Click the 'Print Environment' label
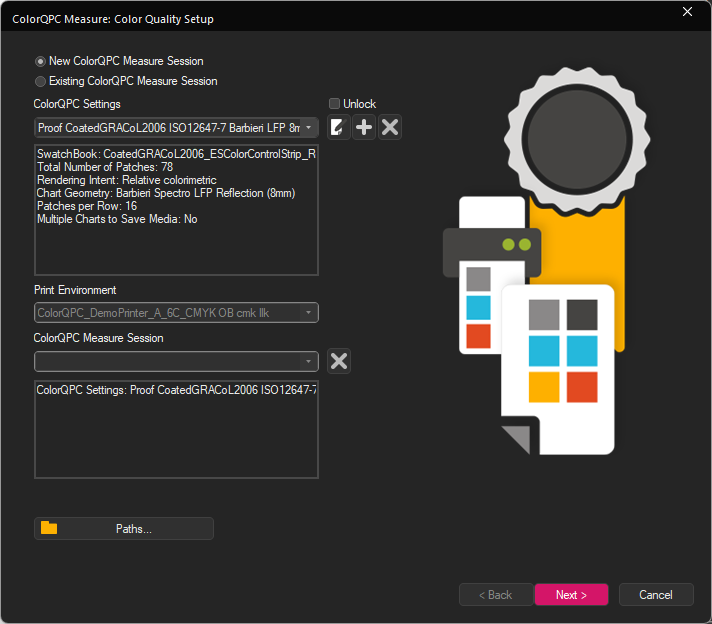This screenshot has width=712, height=624. (x=75, y=290)
